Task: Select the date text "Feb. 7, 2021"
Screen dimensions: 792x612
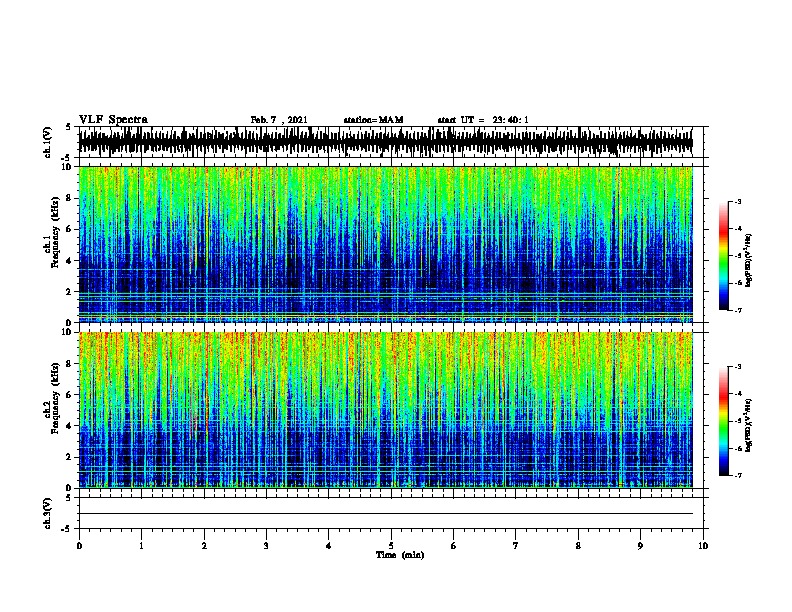Action: pos(279,120)
